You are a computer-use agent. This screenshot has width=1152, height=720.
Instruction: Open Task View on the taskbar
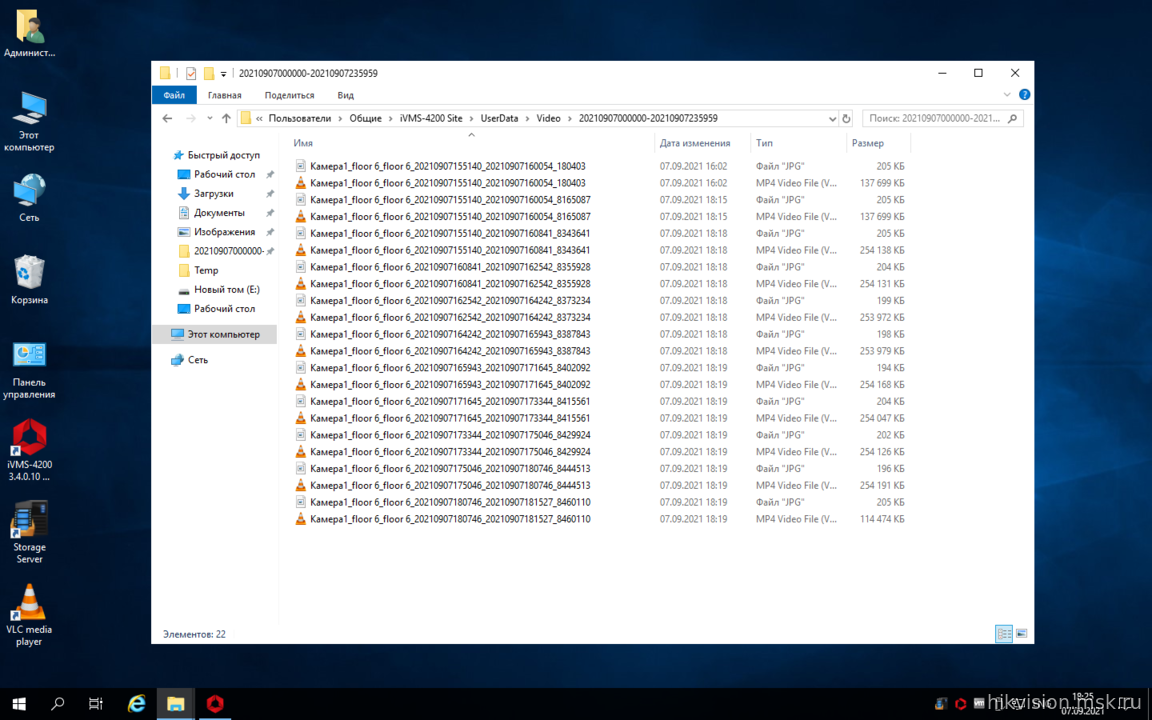pyautogui.click(x=96, y=704)
